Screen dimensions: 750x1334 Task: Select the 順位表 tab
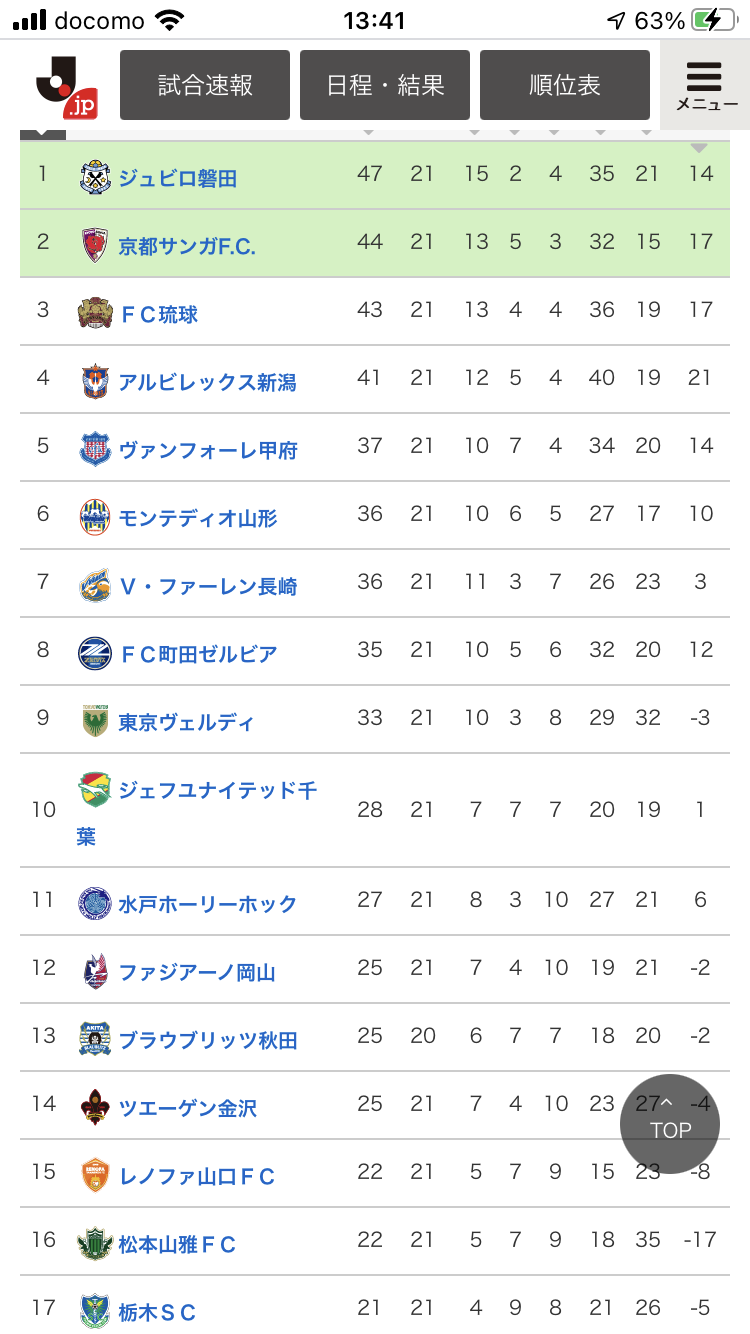(x=565, y=86)
